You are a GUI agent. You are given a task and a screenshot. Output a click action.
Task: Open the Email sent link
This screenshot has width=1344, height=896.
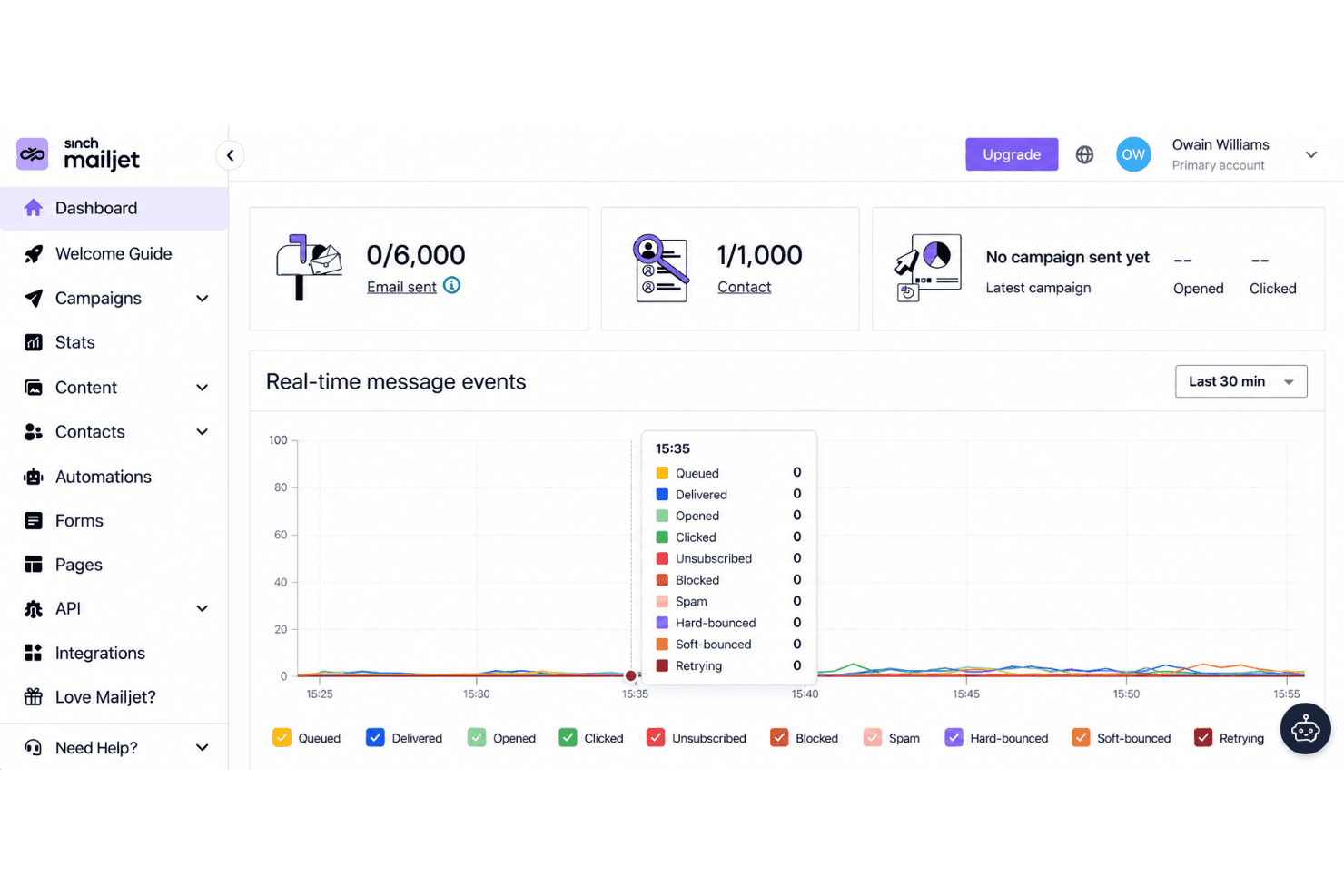[x=401, y=287]
